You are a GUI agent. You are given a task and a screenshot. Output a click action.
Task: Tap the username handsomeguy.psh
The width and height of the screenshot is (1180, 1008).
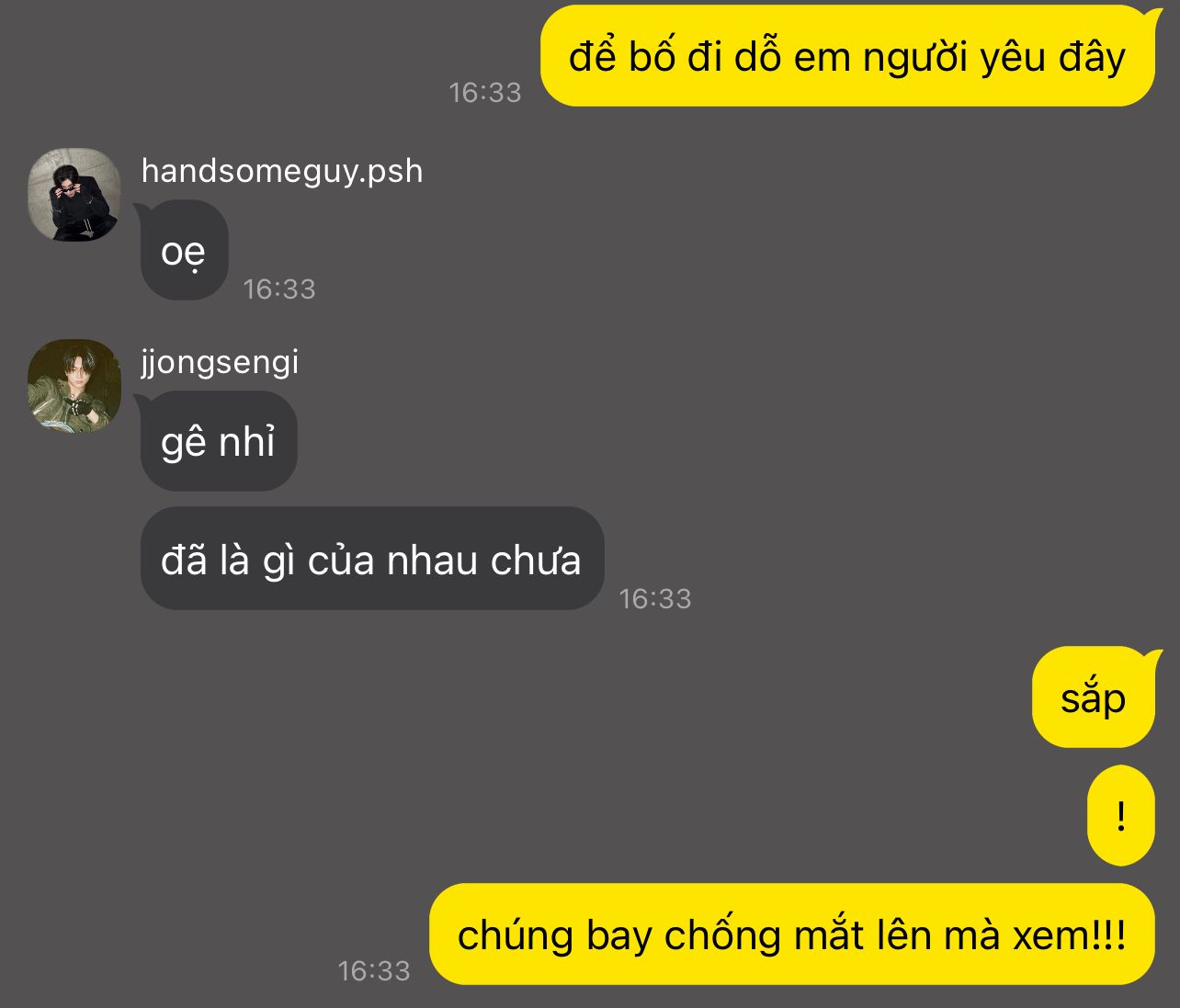tap(282, 171)
